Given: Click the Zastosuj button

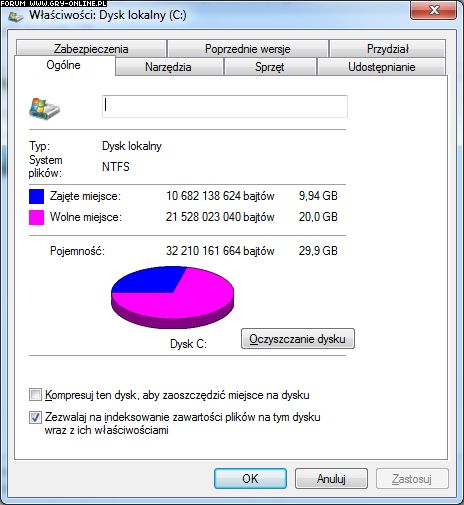Looking at the screenshot, I should pyautogui.click(x=412, y=479).
